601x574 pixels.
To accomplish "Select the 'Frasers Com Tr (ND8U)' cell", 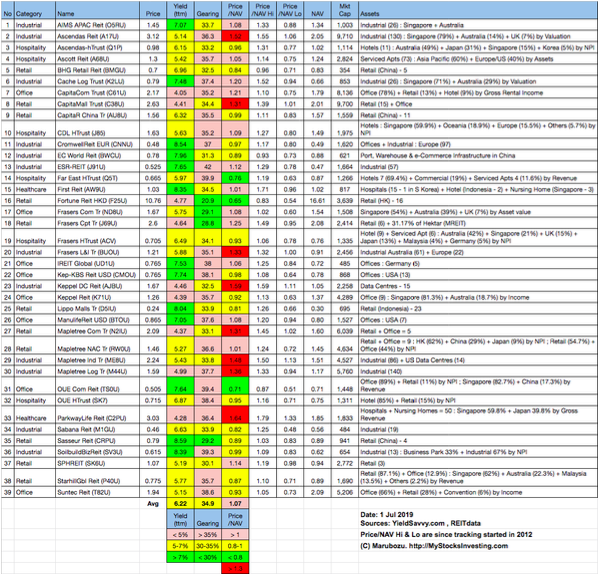I will (98, 212).
